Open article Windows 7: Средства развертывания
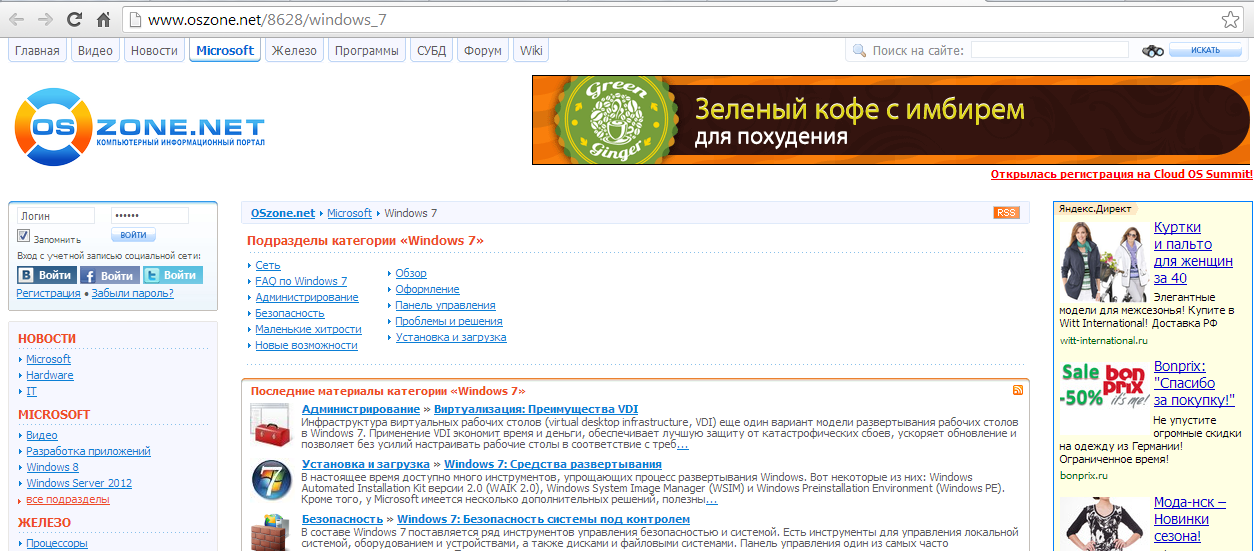 tap(553, 464)
